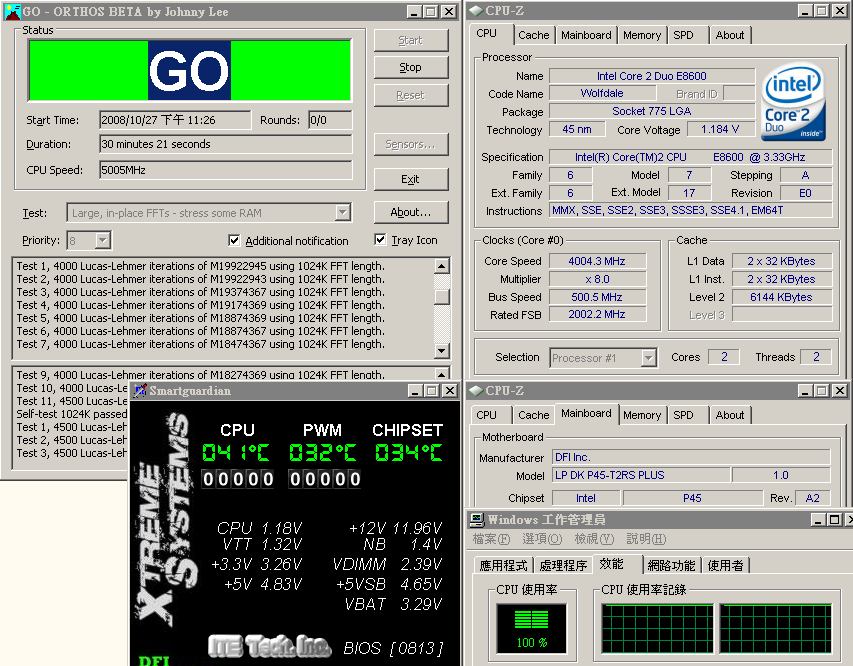Open the Test type dropdown
Image resolution: width=853 pixels, height=666 pixels.
point(342,212)
